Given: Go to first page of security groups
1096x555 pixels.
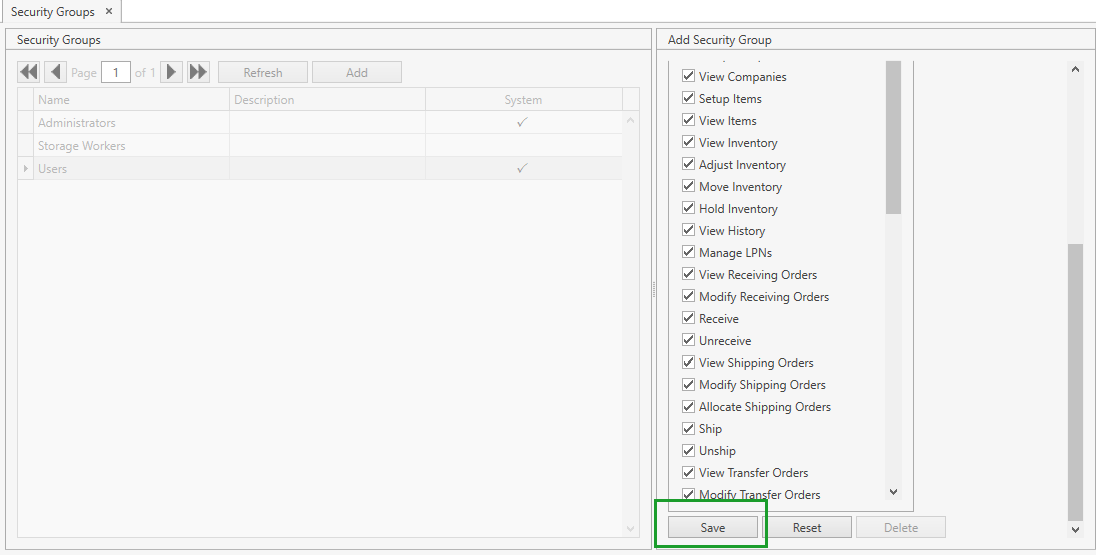Looking at the screenshot, I should pyautogui.click(x=29, y=72).
